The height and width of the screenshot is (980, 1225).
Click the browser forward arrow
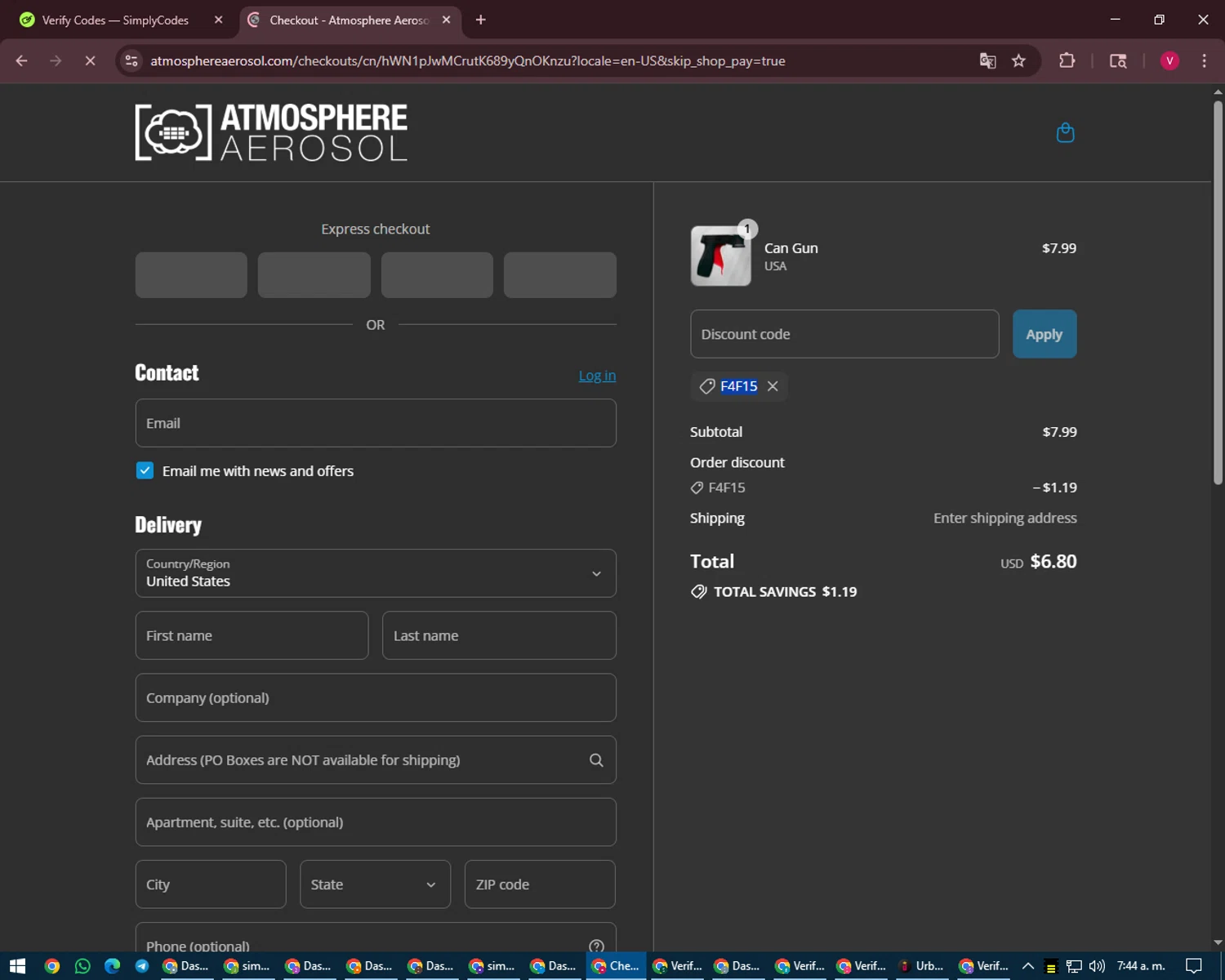[x=55, y=60]
